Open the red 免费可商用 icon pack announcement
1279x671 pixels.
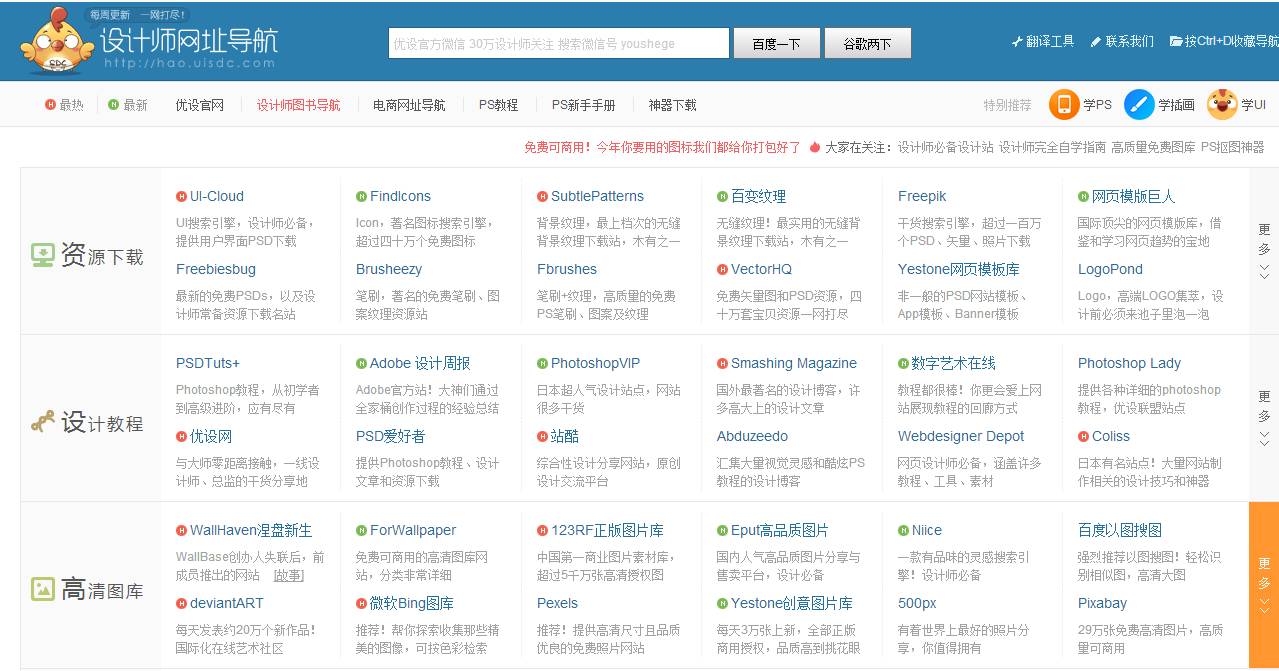coord(662,147)
